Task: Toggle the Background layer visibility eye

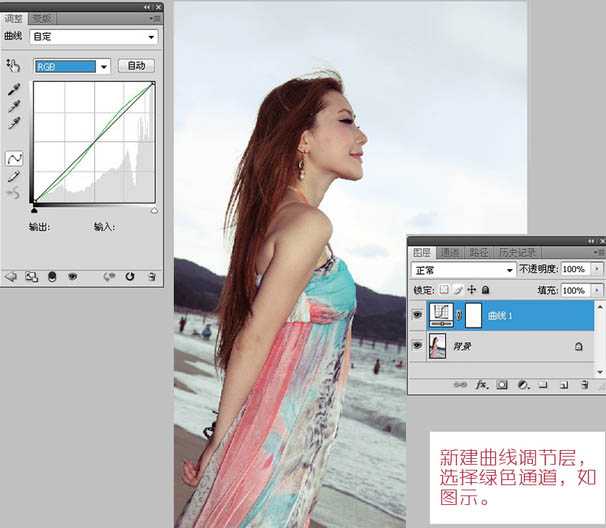Action: [x=417, y=346]
